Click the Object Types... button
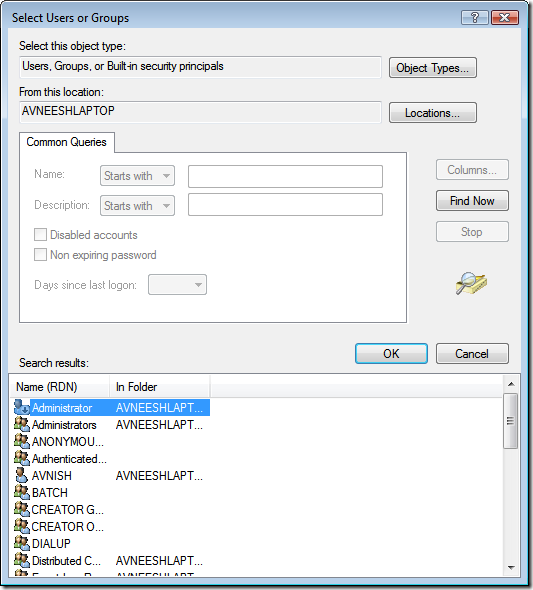Image resolution: width=533 pixels, height=590 pixels. point(433,68)
